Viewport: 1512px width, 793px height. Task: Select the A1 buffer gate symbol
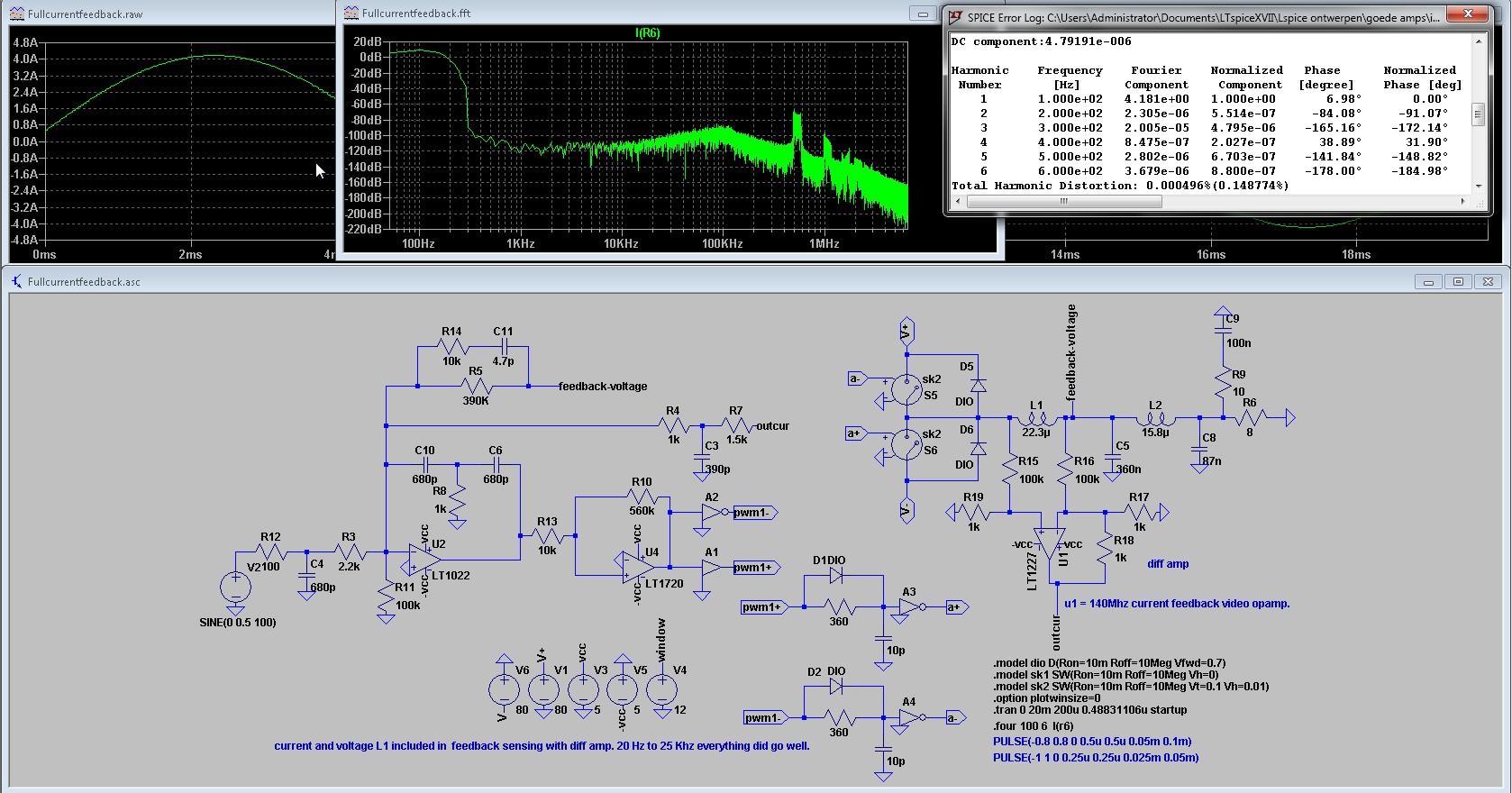[712, 567]
